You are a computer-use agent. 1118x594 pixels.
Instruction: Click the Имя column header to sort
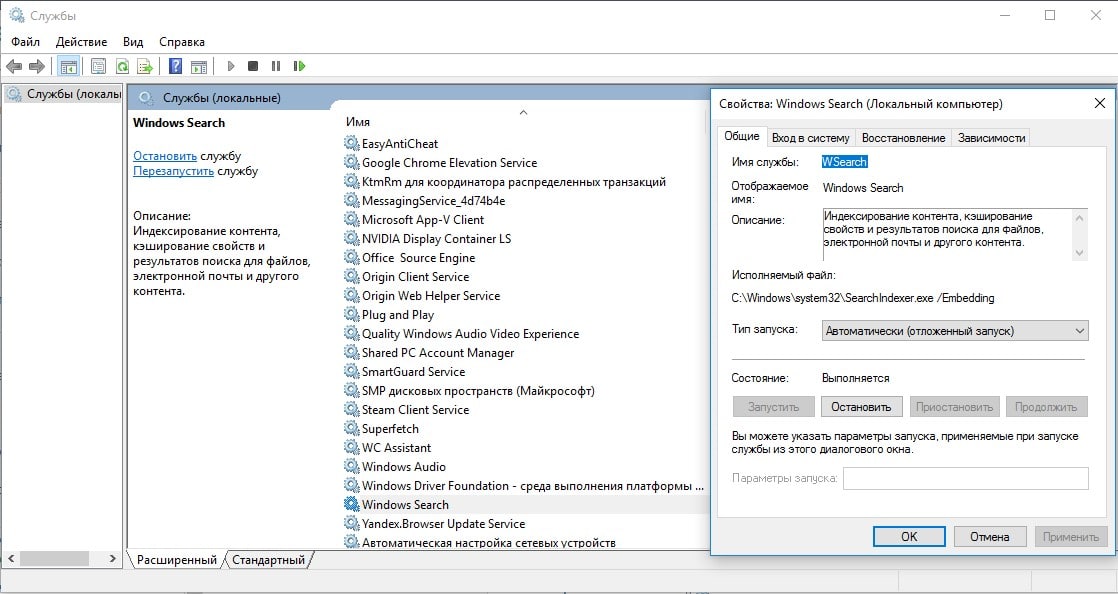pos(358,122)
